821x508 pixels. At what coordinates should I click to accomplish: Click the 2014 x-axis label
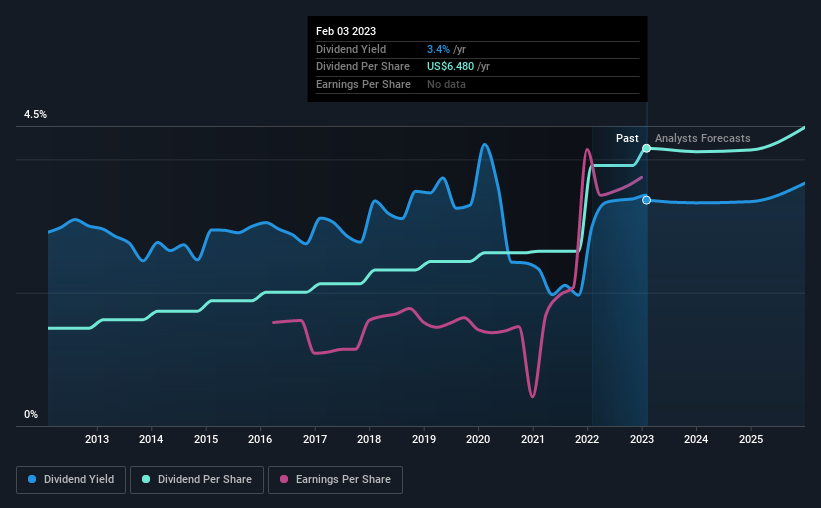151,439
